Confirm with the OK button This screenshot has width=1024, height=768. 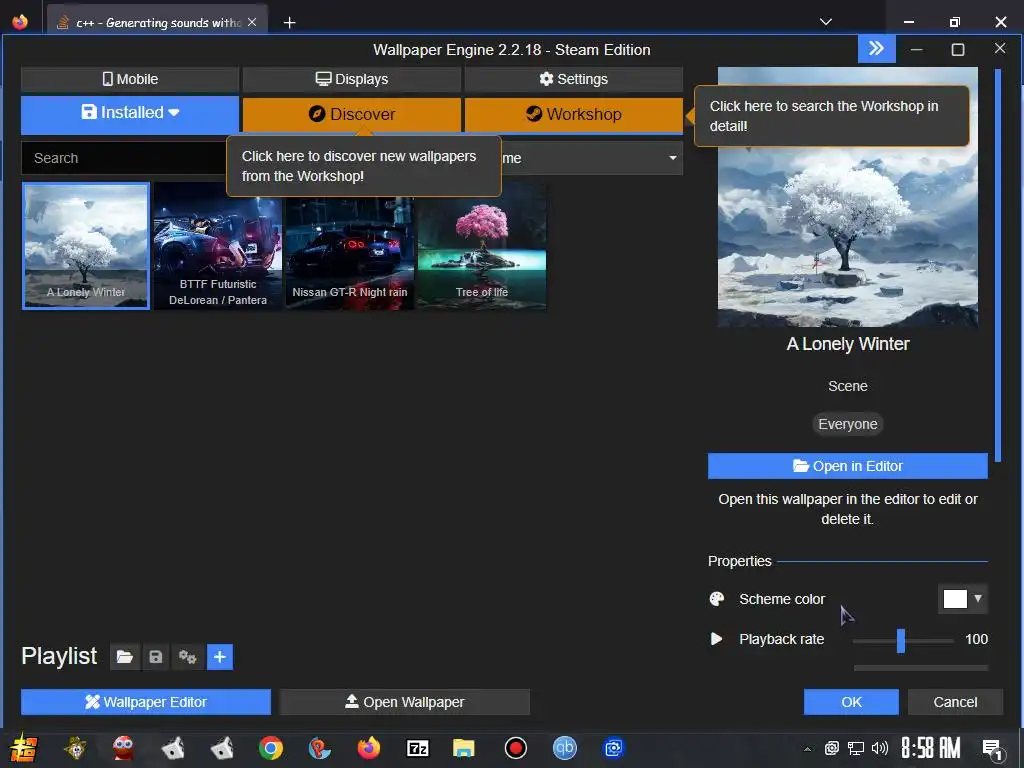pos(851,702)
